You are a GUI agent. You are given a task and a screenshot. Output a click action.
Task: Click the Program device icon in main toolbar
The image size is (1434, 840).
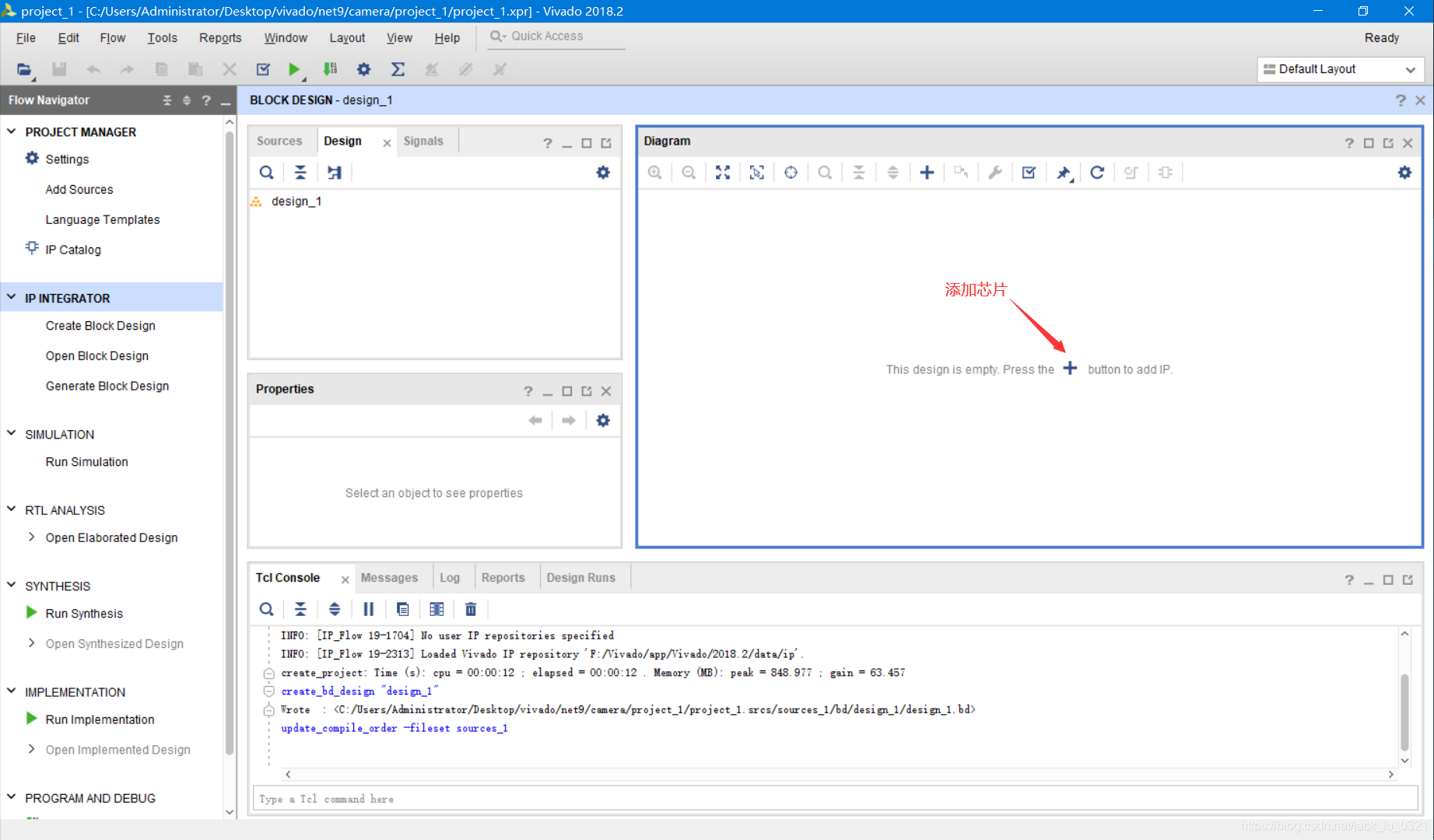pos(330,69)
